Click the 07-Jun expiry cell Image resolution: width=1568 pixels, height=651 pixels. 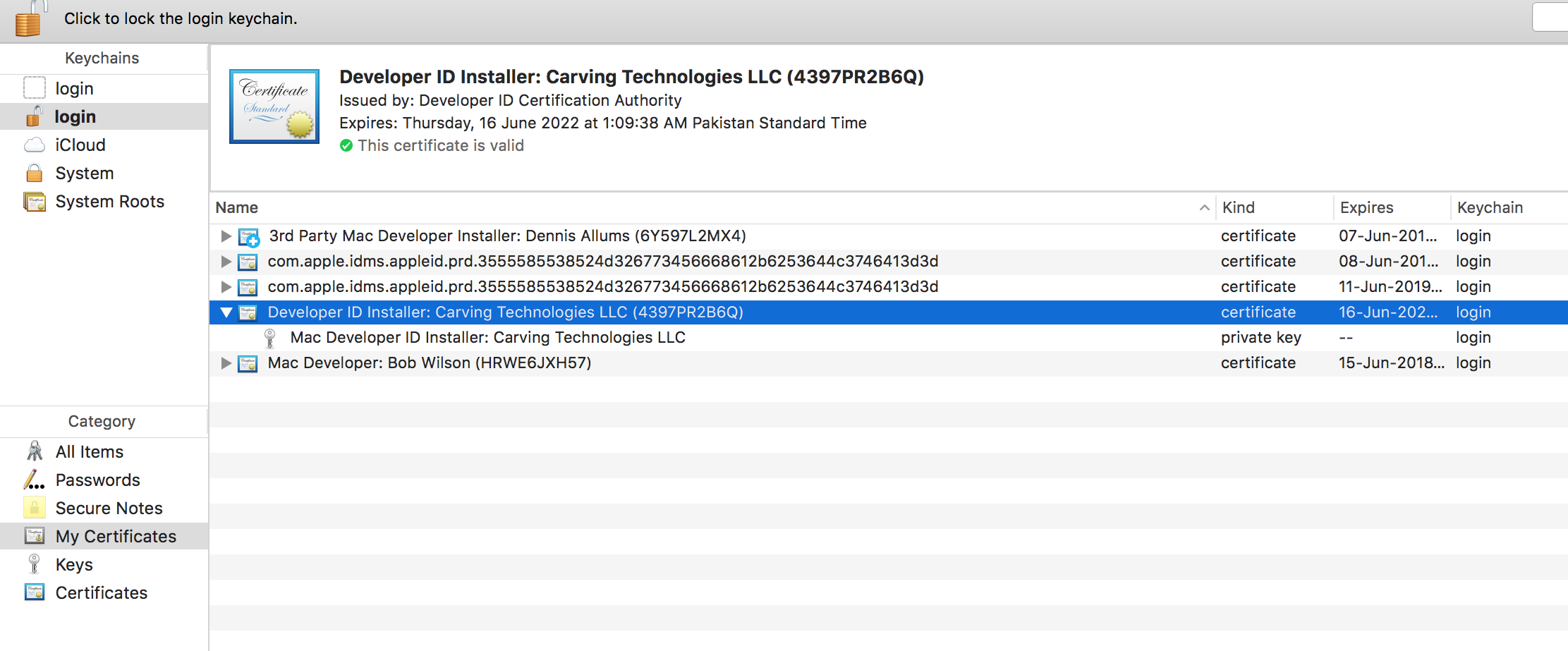1388,236
